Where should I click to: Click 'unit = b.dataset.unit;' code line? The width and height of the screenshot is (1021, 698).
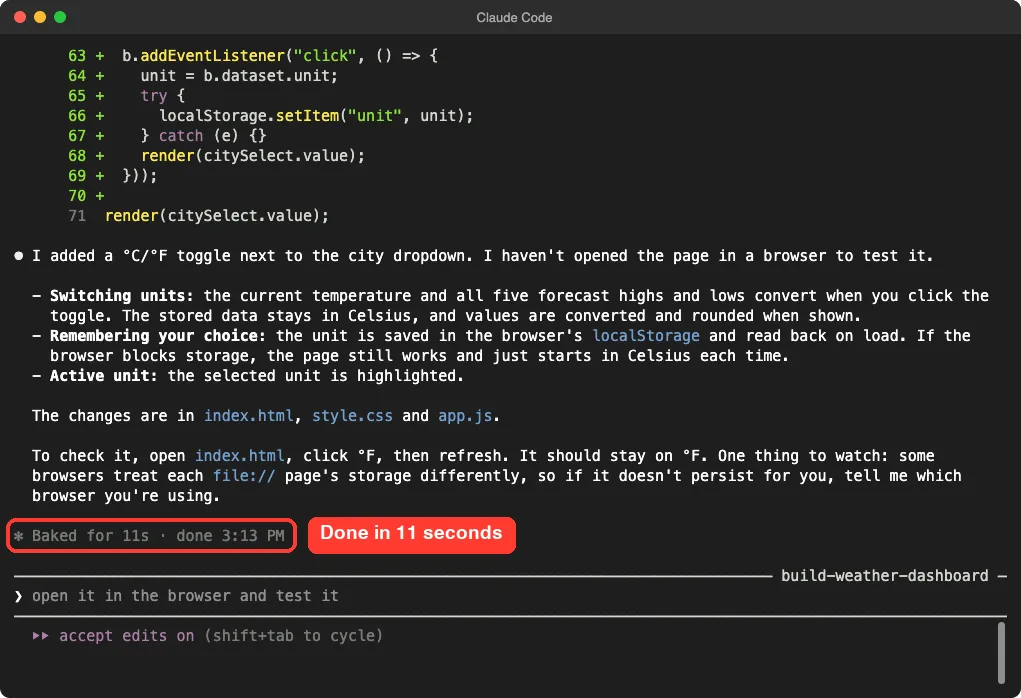click(x=239, y=76)
